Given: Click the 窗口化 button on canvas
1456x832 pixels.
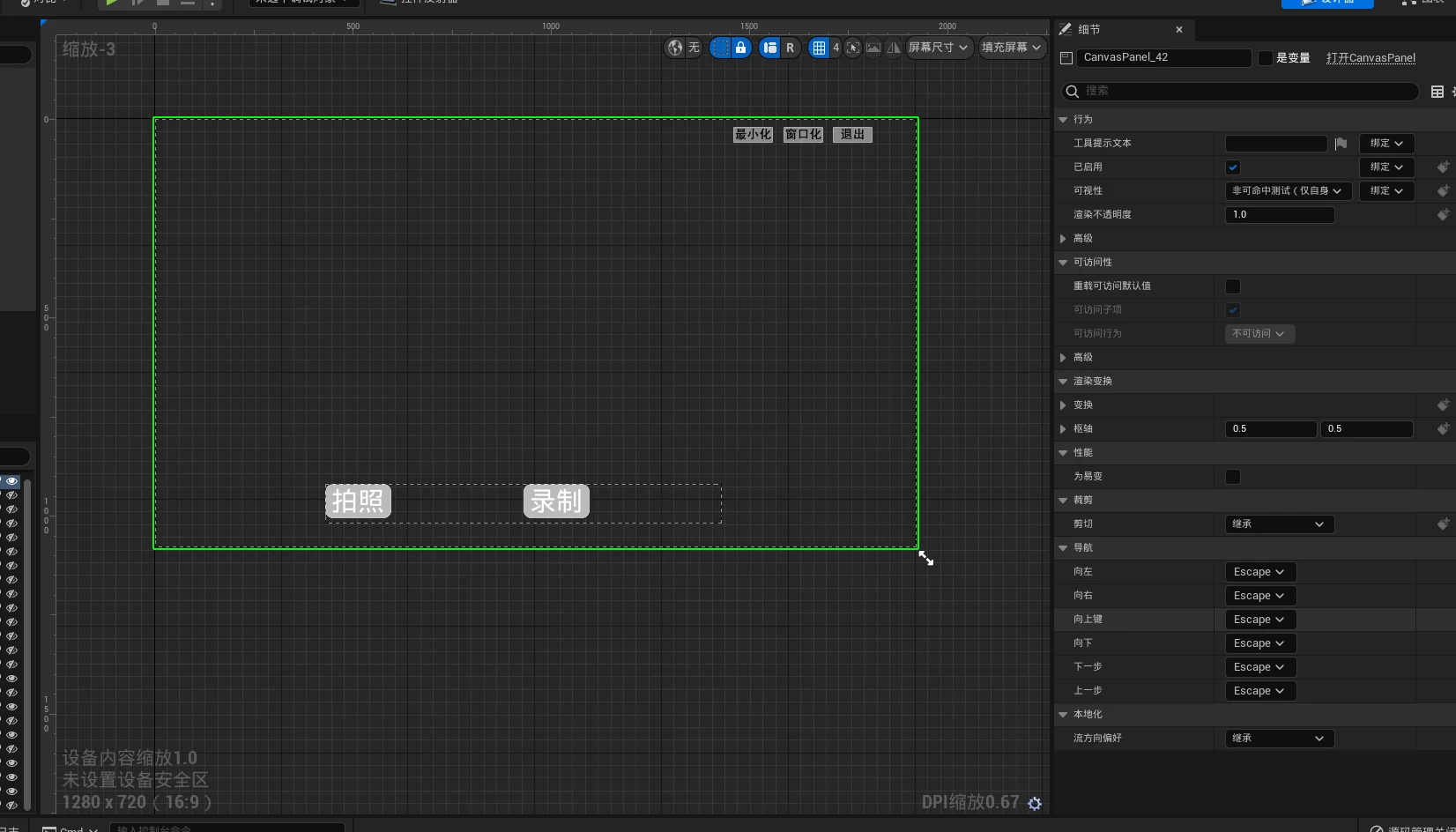Looking at the screenshot, I should coord(803,135).
